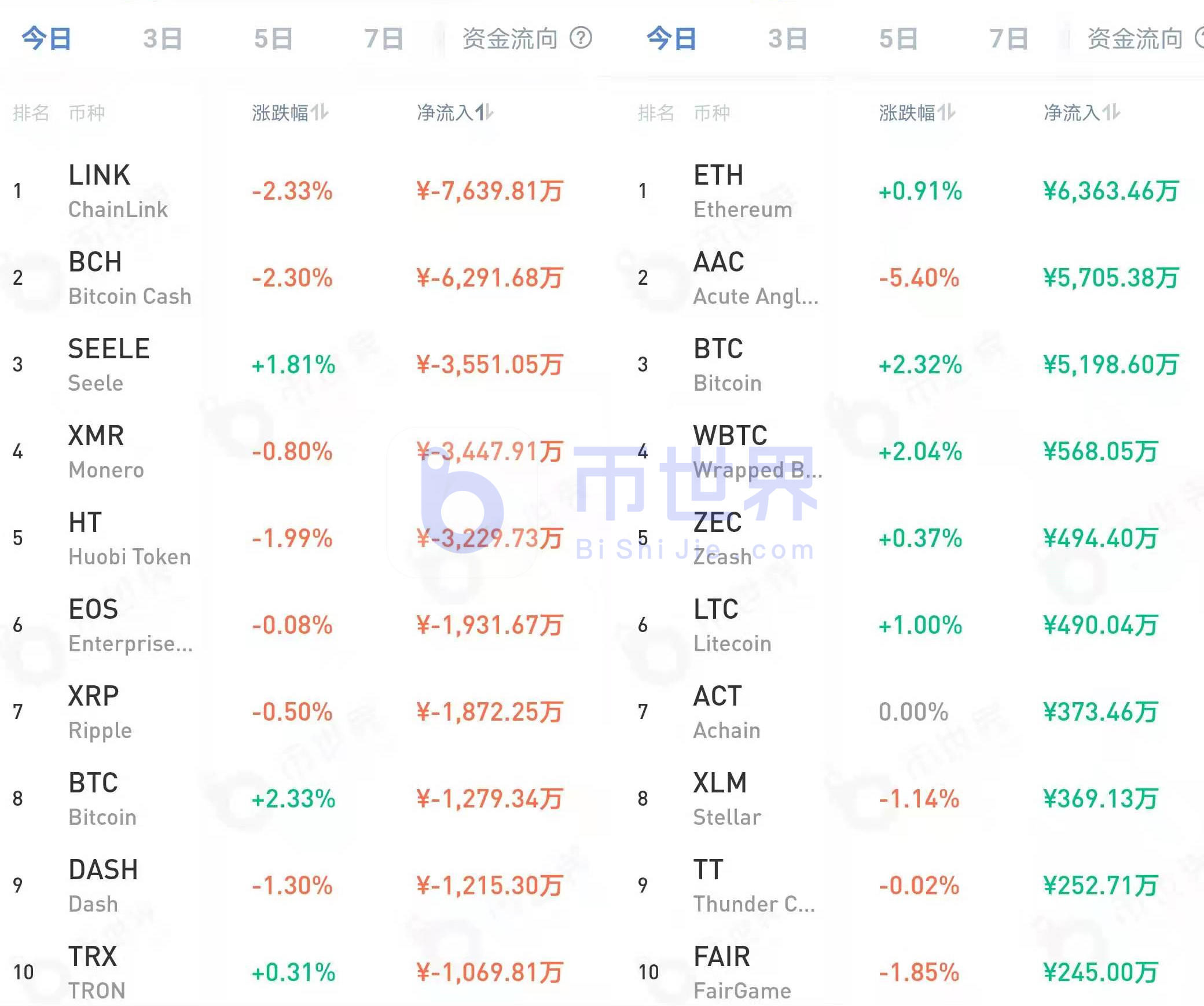Viewport: 1204px width, 1006px height.
Task: Switch to the 3日 tab in left panel
Action: point(163,38)
